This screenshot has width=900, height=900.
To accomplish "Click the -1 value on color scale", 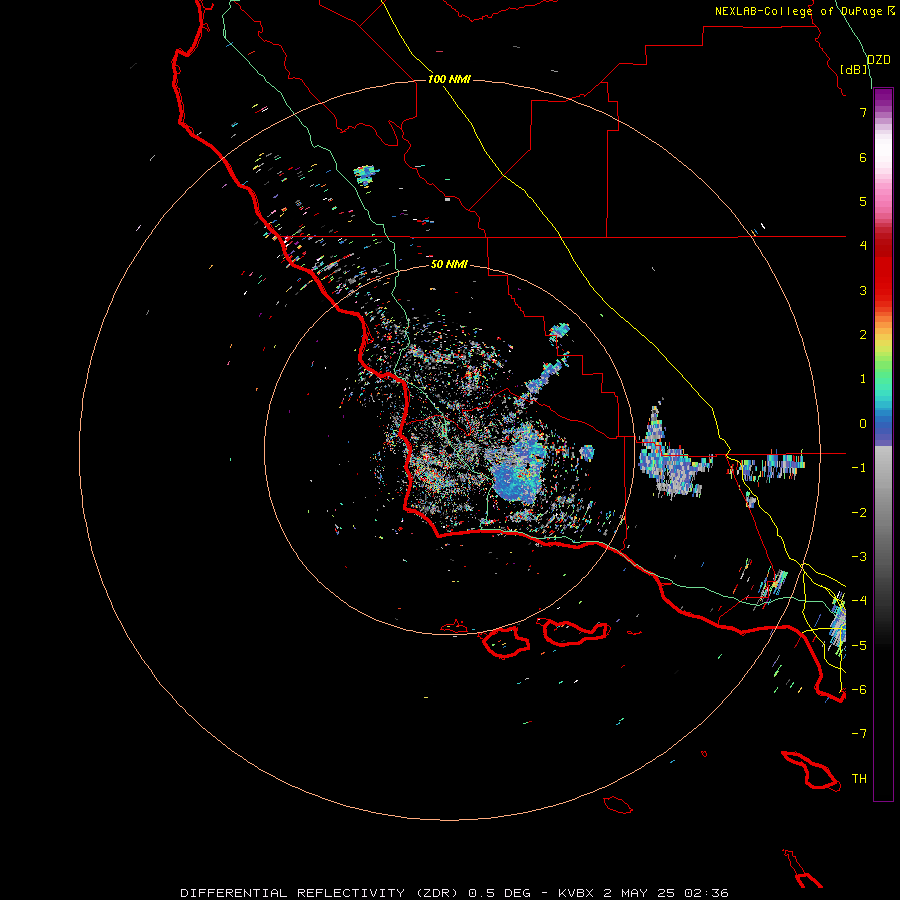I will pos(859,468).
